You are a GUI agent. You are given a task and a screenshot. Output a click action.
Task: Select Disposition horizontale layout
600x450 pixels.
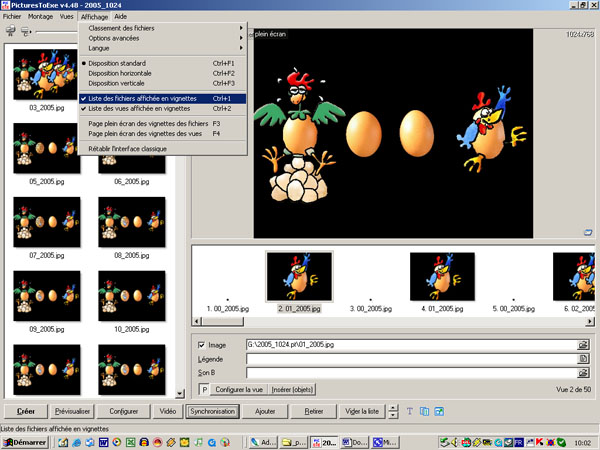click(x=162, y=73)
